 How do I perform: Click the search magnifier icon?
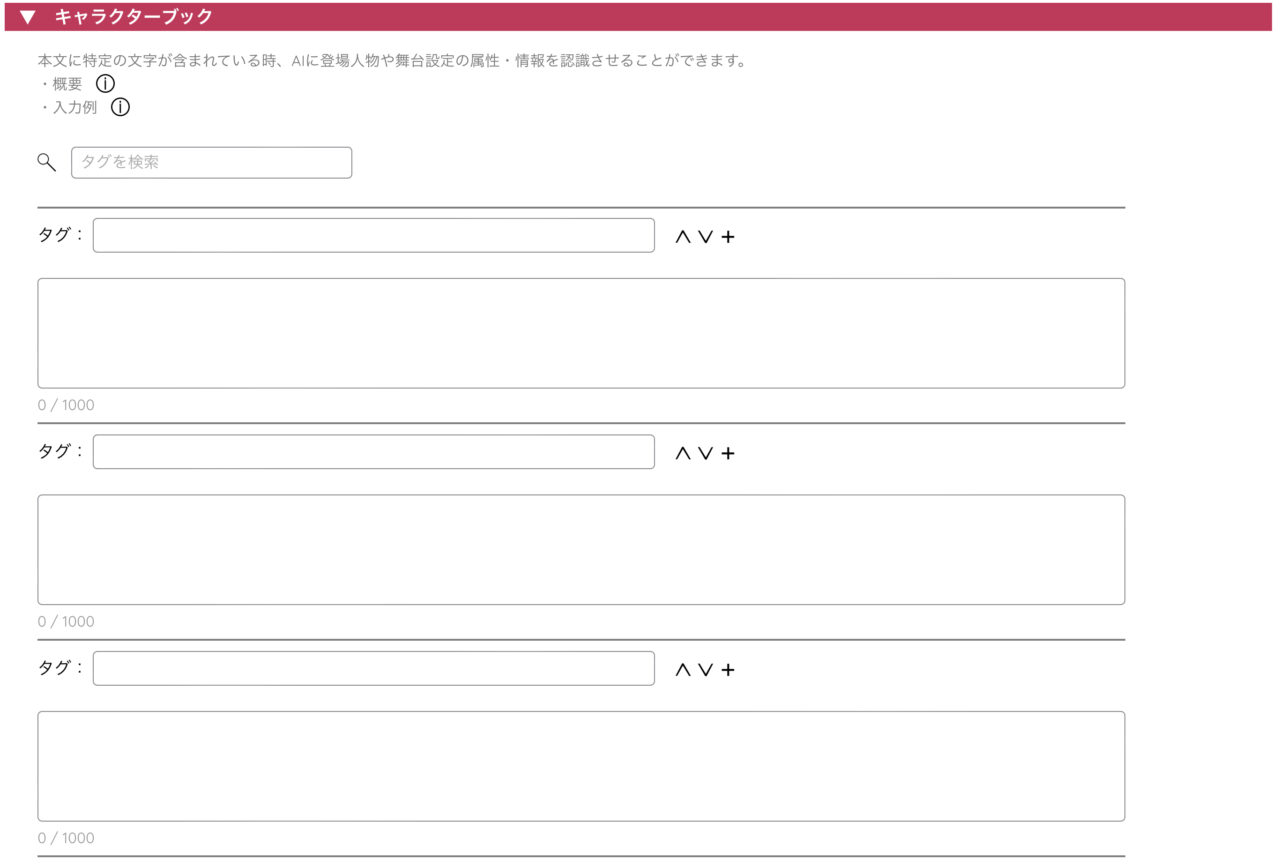(45, 161)
